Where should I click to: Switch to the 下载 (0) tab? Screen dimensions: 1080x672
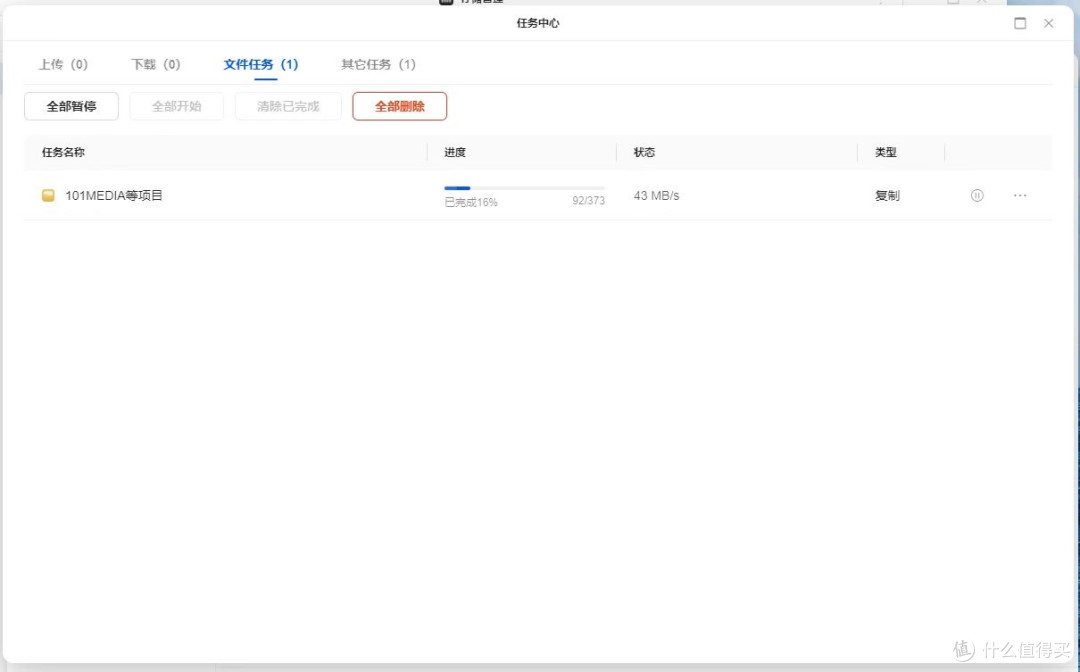click(x=156, y=64)
